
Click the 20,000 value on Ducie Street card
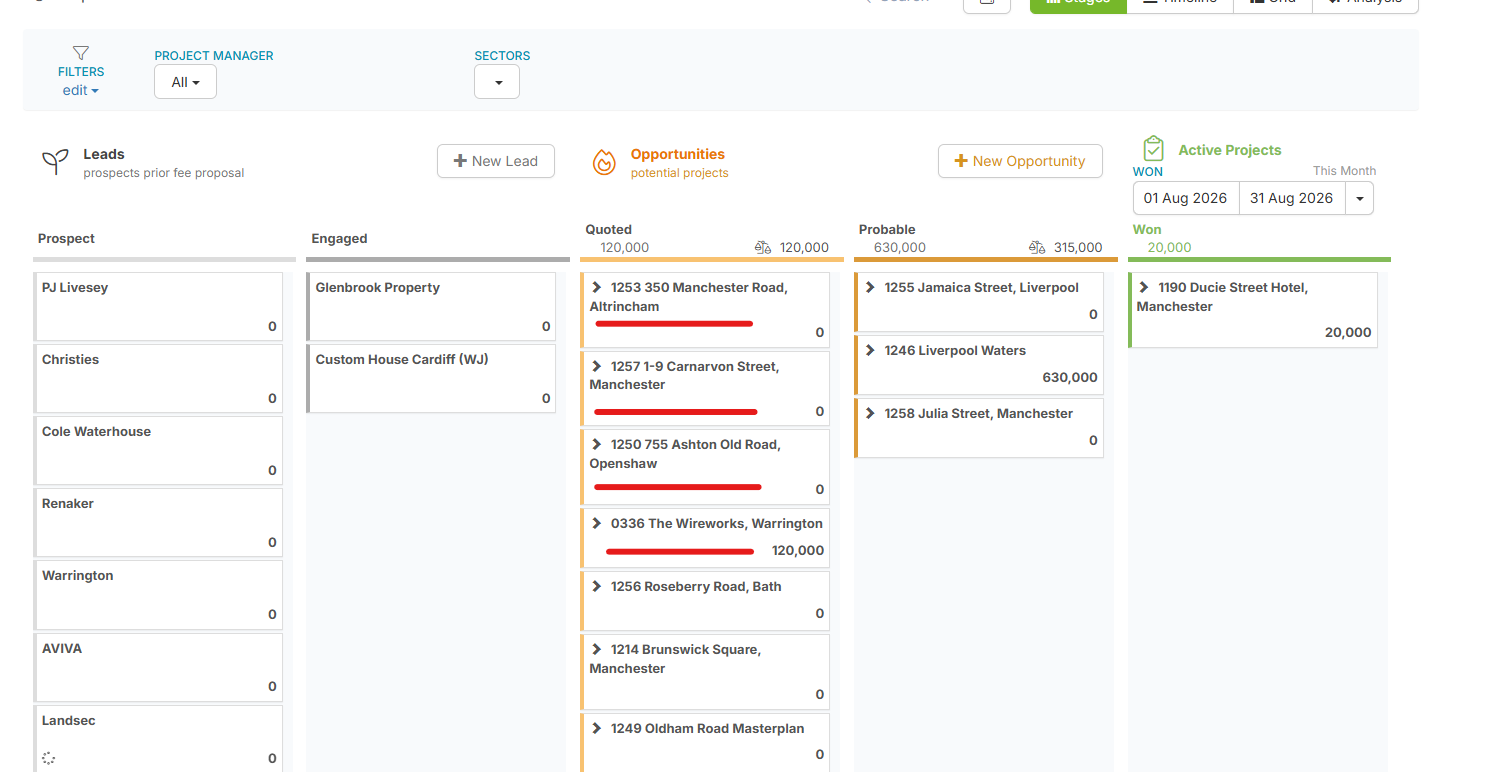tap(1348, 332)
